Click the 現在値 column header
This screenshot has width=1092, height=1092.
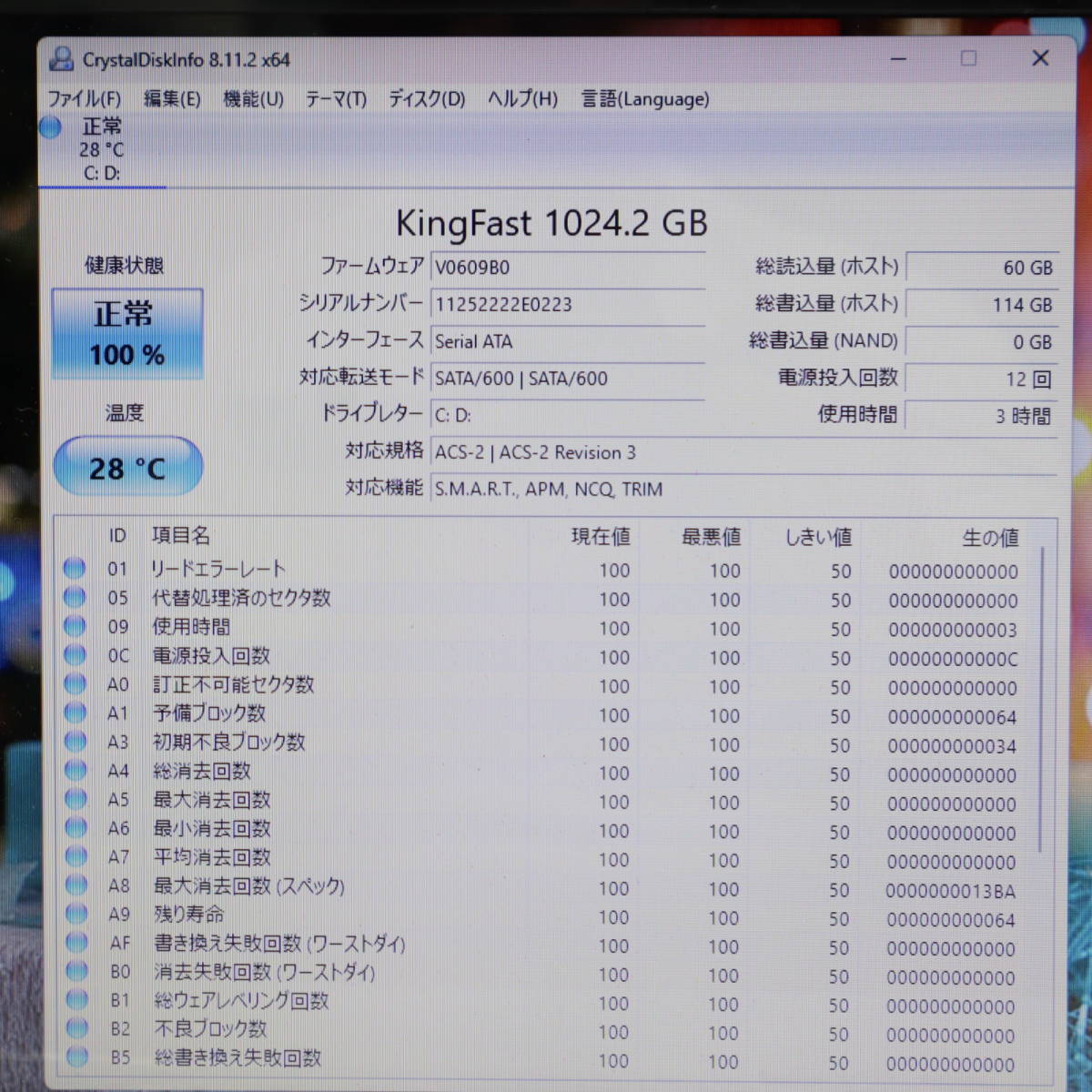tap(601, 537)
